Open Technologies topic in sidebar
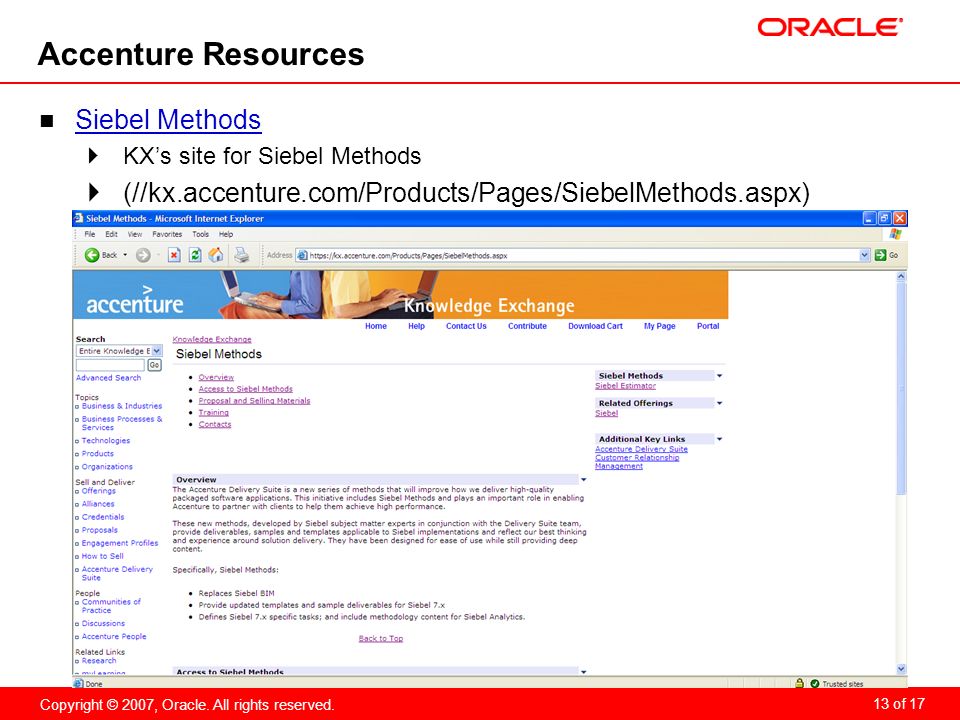This screenshot has width=960, height=720. coord(106,441)
